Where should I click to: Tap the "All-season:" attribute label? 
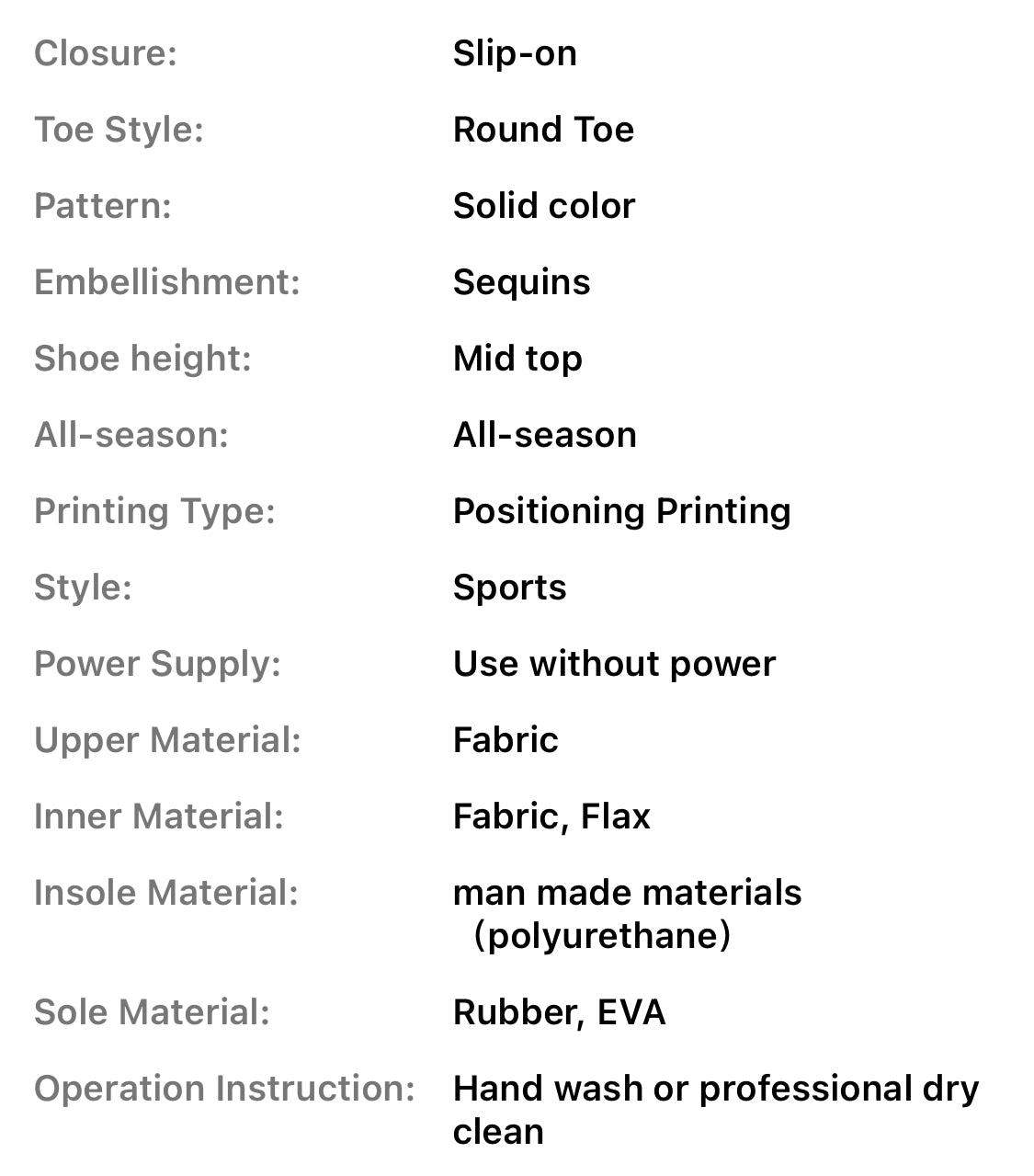click(x=131, y=435)
